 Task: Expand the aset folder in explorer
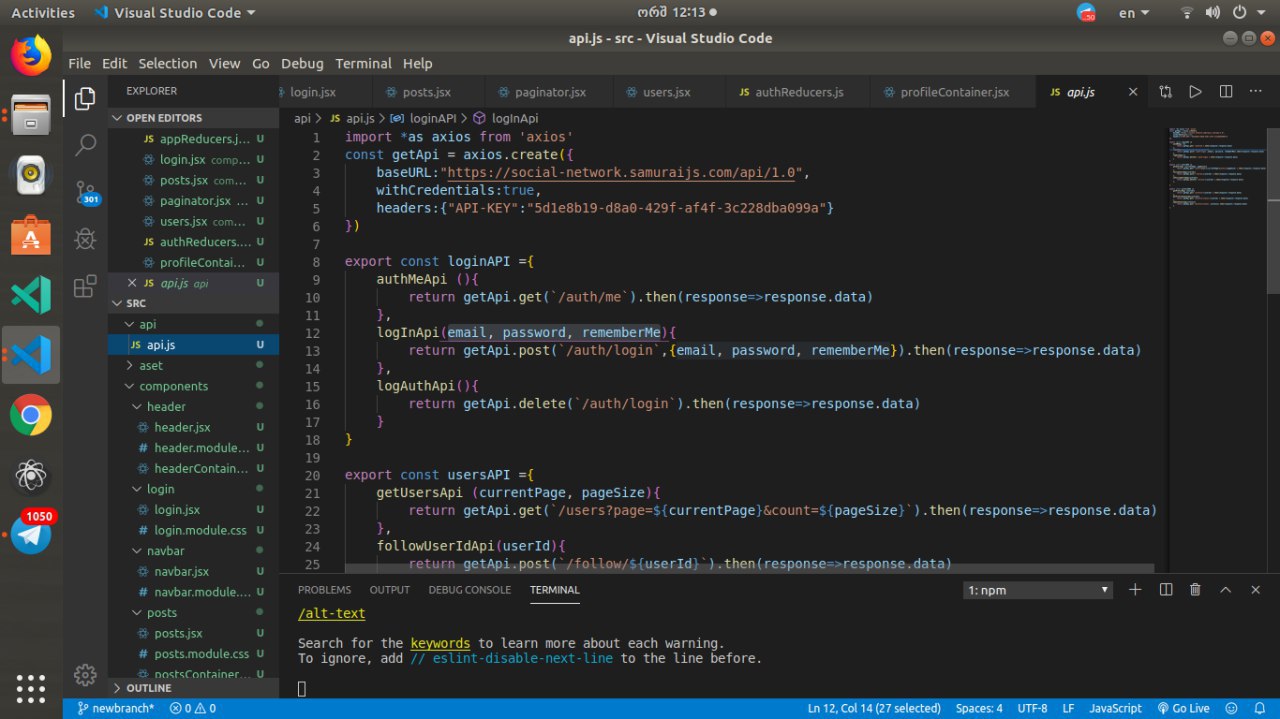coord(151,366)
